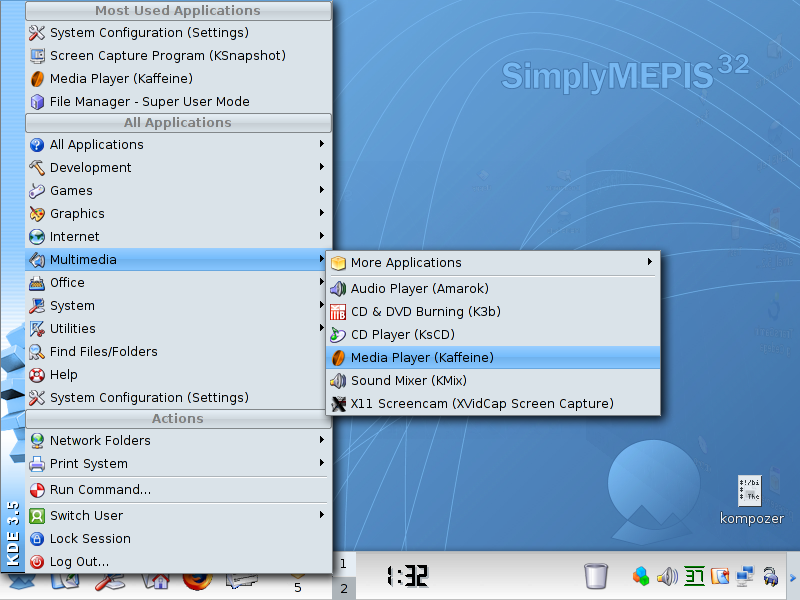Click Log Out... in the Actions section
Screen dimensions: 800x600
pyautogui.click(x=79, y=561)
